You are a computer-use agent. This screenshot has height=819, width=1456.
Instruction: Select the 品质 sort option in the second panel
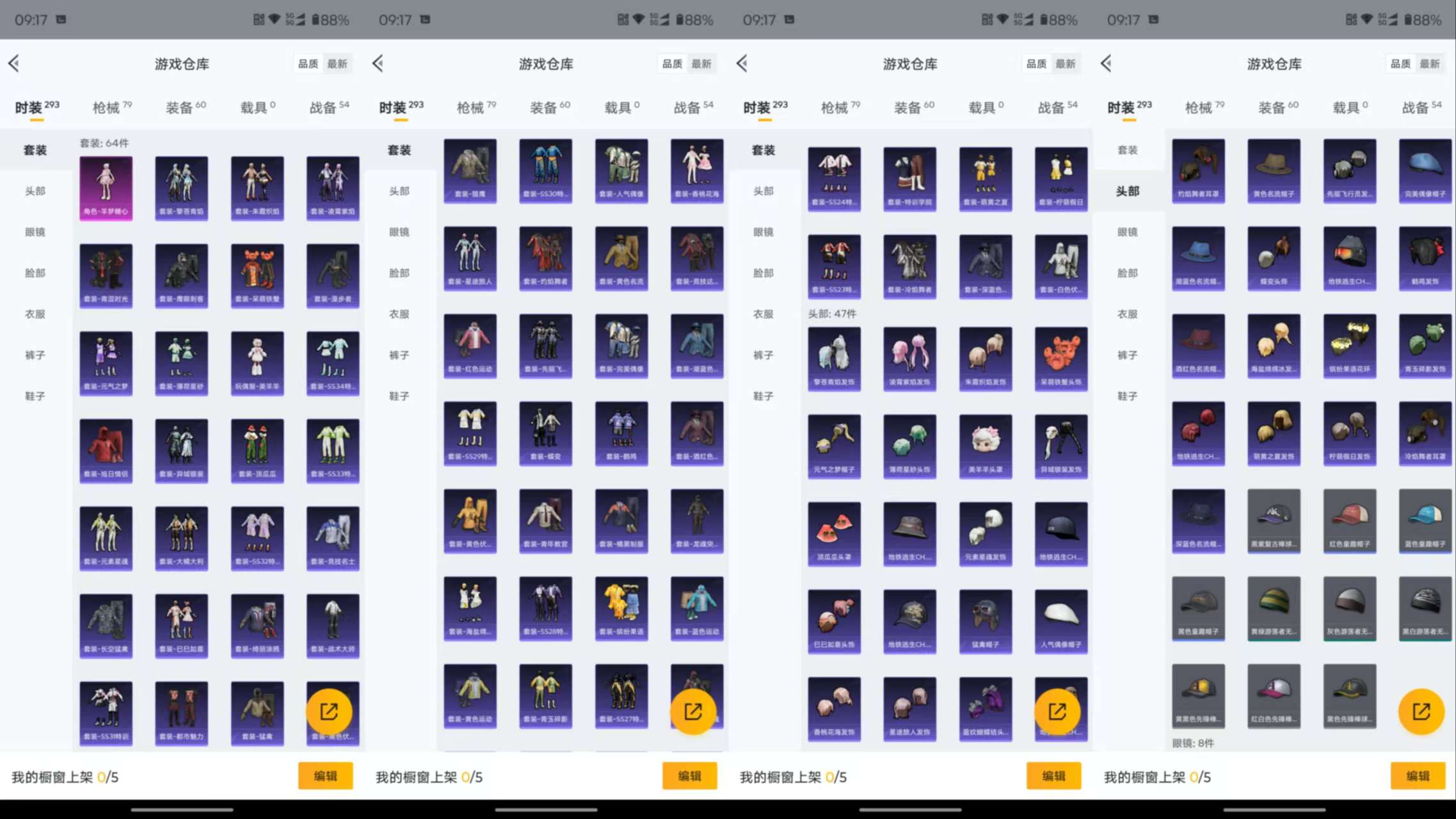[x=672, y=63]
